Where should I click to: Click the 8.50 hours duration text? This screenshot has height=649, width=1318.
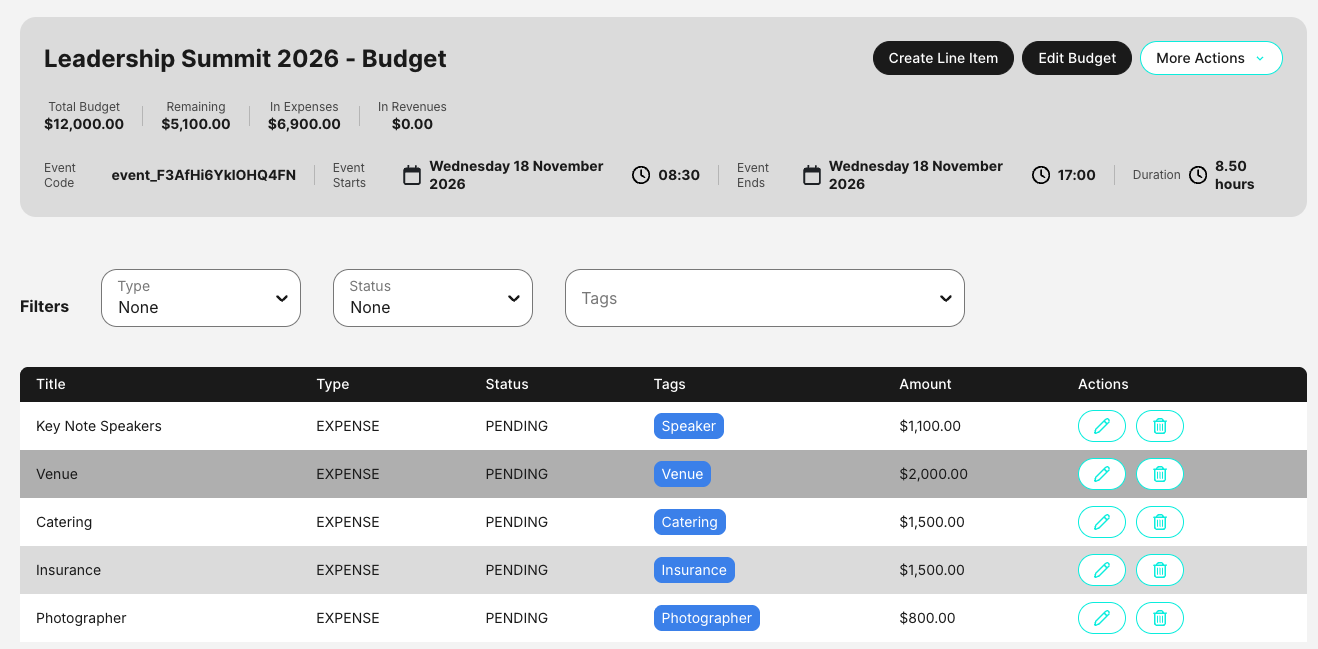(x=1235, y=175)
